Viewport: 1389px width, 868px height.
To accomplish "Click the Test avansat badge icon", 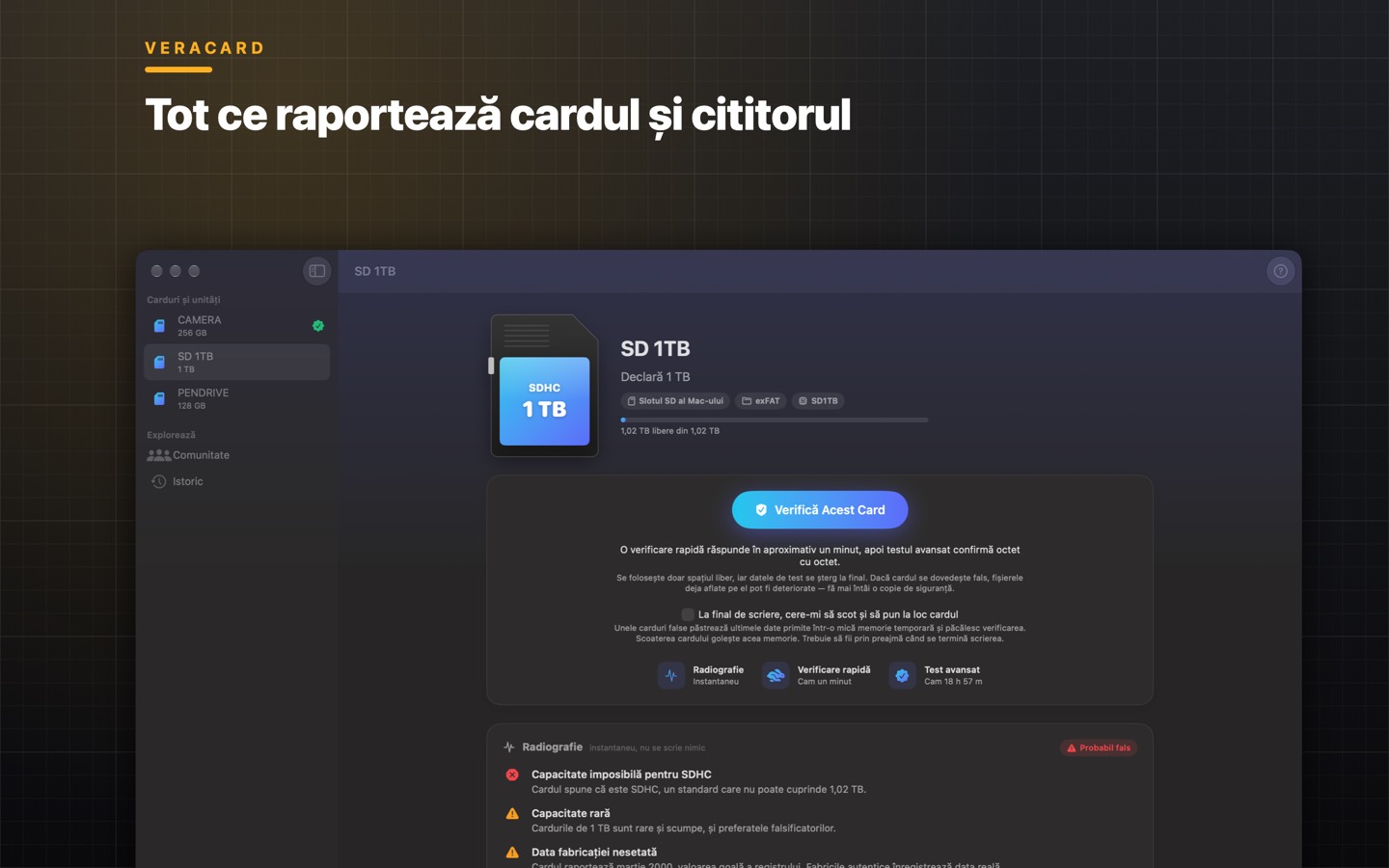I will [x=902, y=675].
